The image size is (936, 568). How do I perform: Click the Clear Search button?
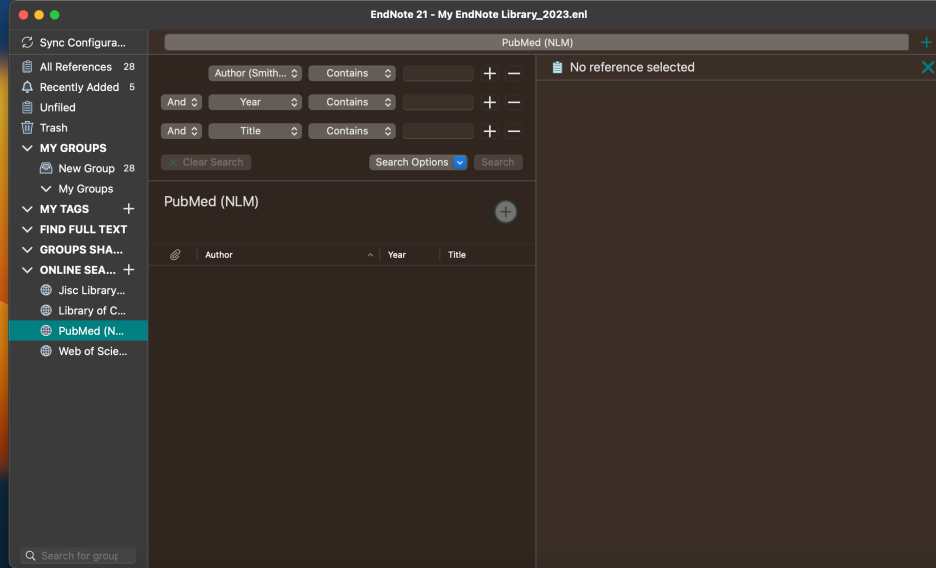pyautogui.click(x=206, y=162)
